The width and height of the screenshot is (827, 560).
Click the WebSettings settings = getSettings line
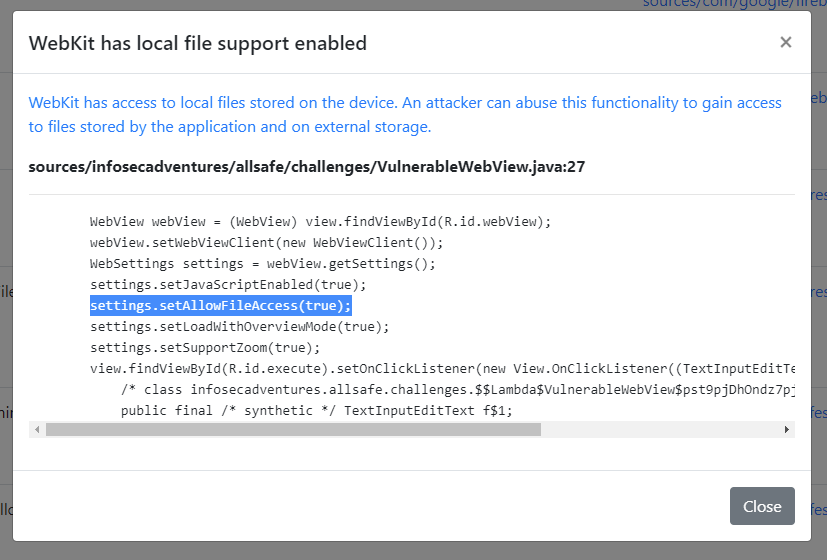click(263, 264)
